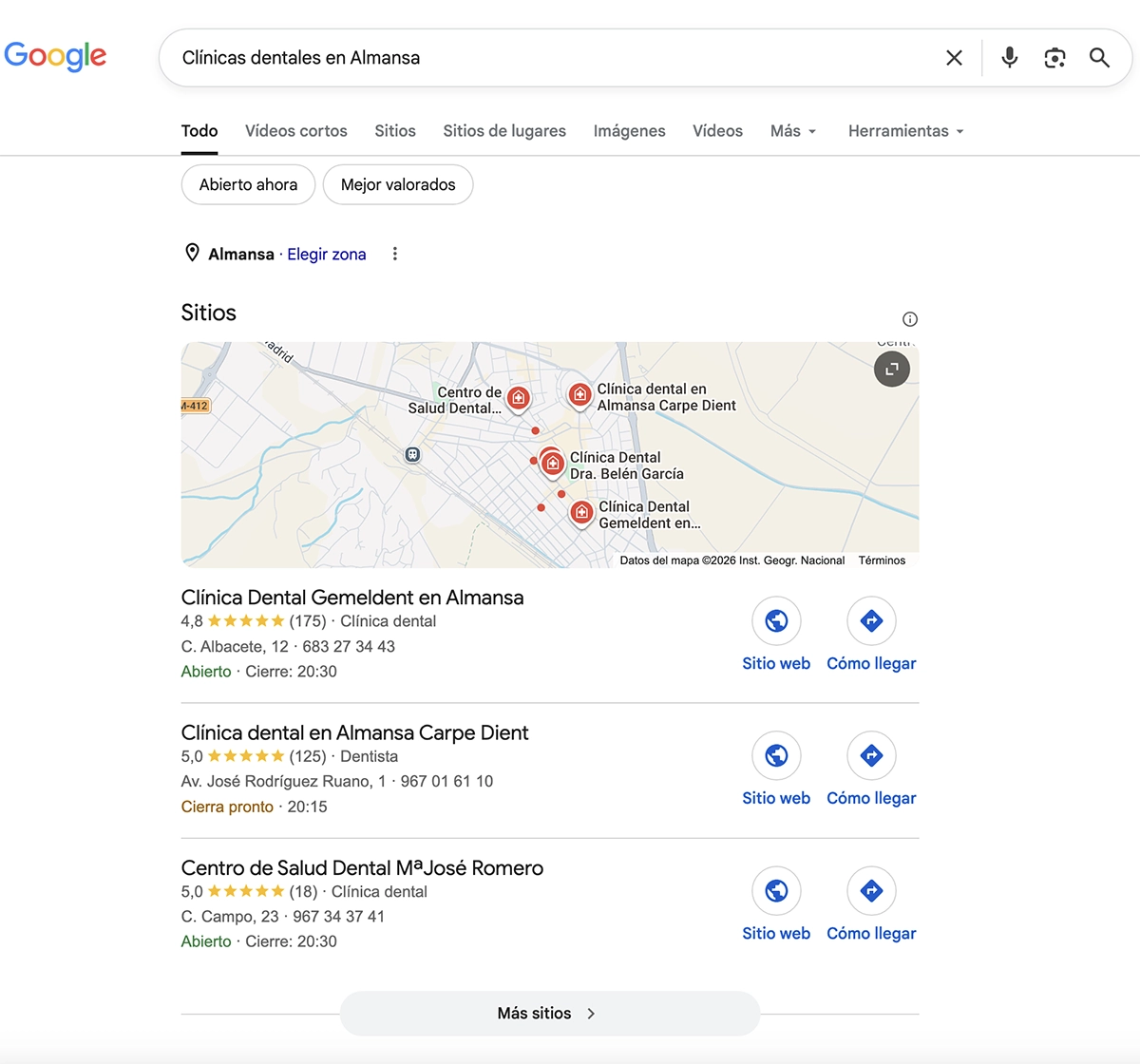The height and width of the screenshot is (1064, 1140).
Task: Expand the Herramientas dropdown
Action: [x=906, y=131]
